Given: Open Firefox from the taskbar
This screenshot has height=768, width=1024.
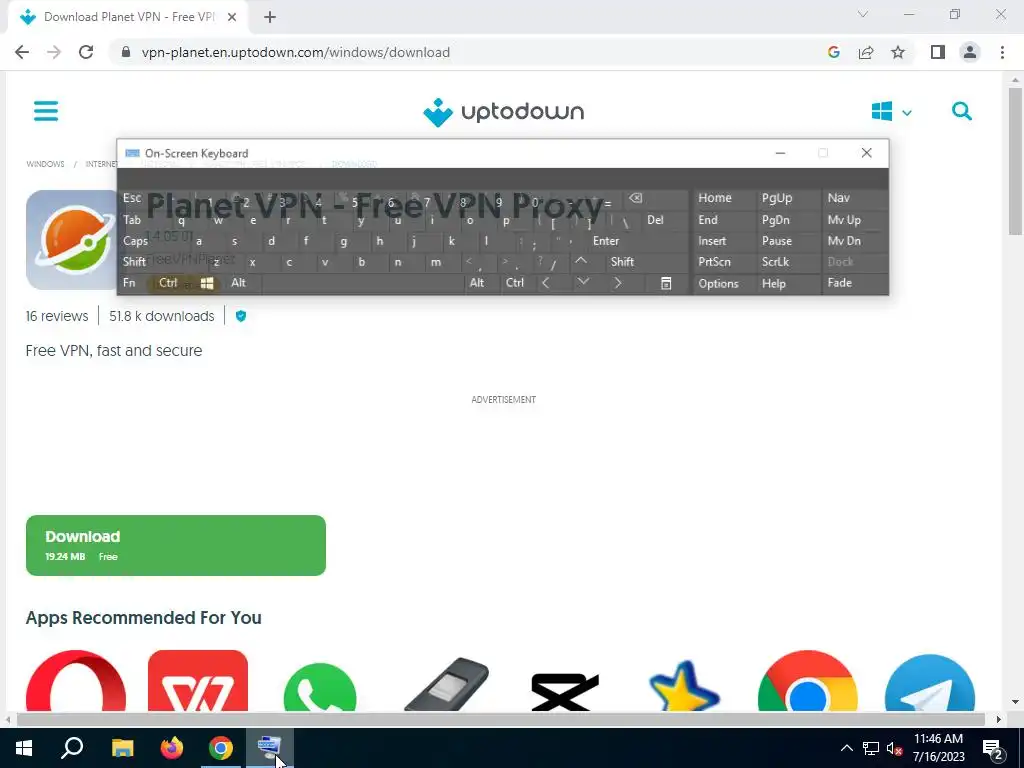Looking at the screenshot, I should coord(172,748).
